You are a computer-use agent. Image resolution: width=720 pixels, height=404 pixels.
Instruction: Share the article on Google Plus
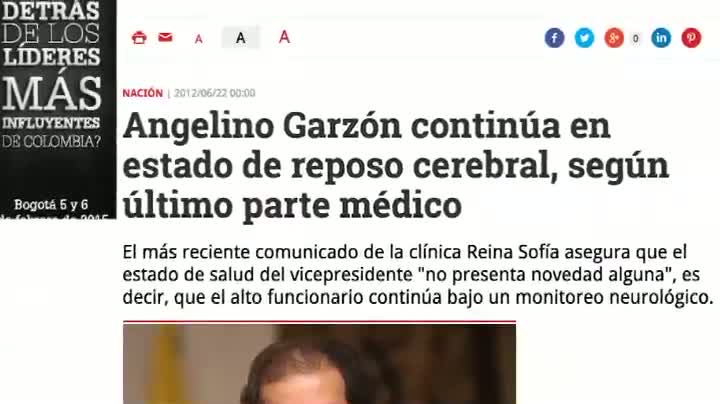coord(614,38)
